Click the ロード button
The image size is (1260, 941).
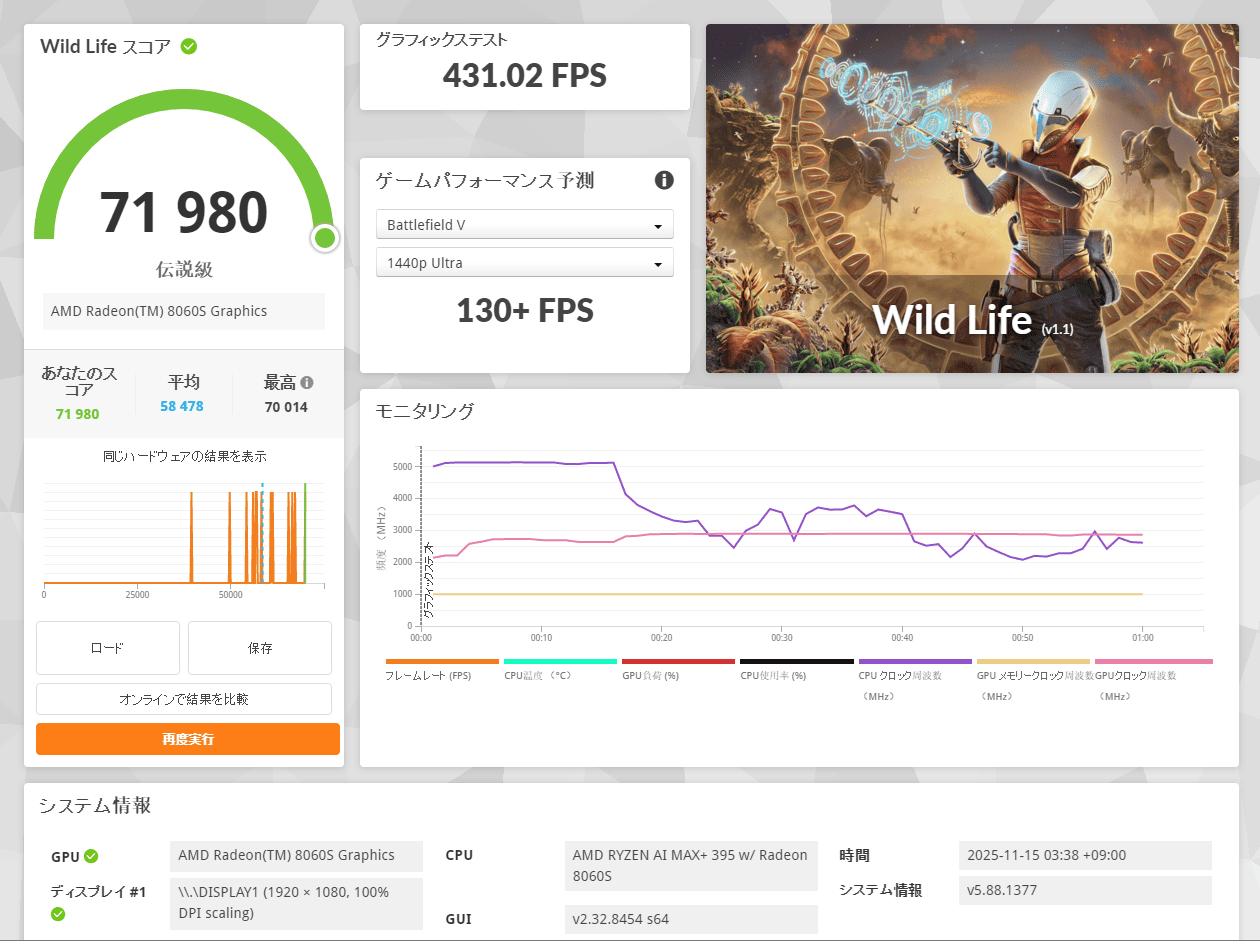(x=108, y=648)
